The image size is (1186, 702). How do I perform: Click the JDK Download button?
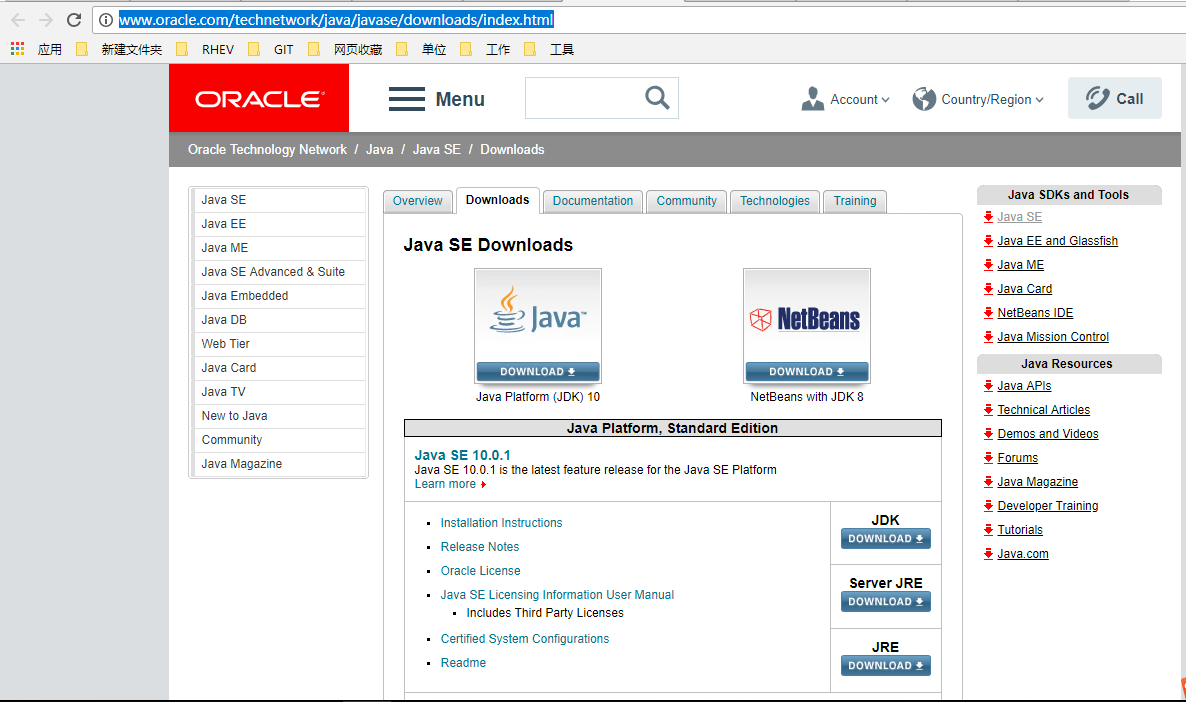[x=886, y=539]
